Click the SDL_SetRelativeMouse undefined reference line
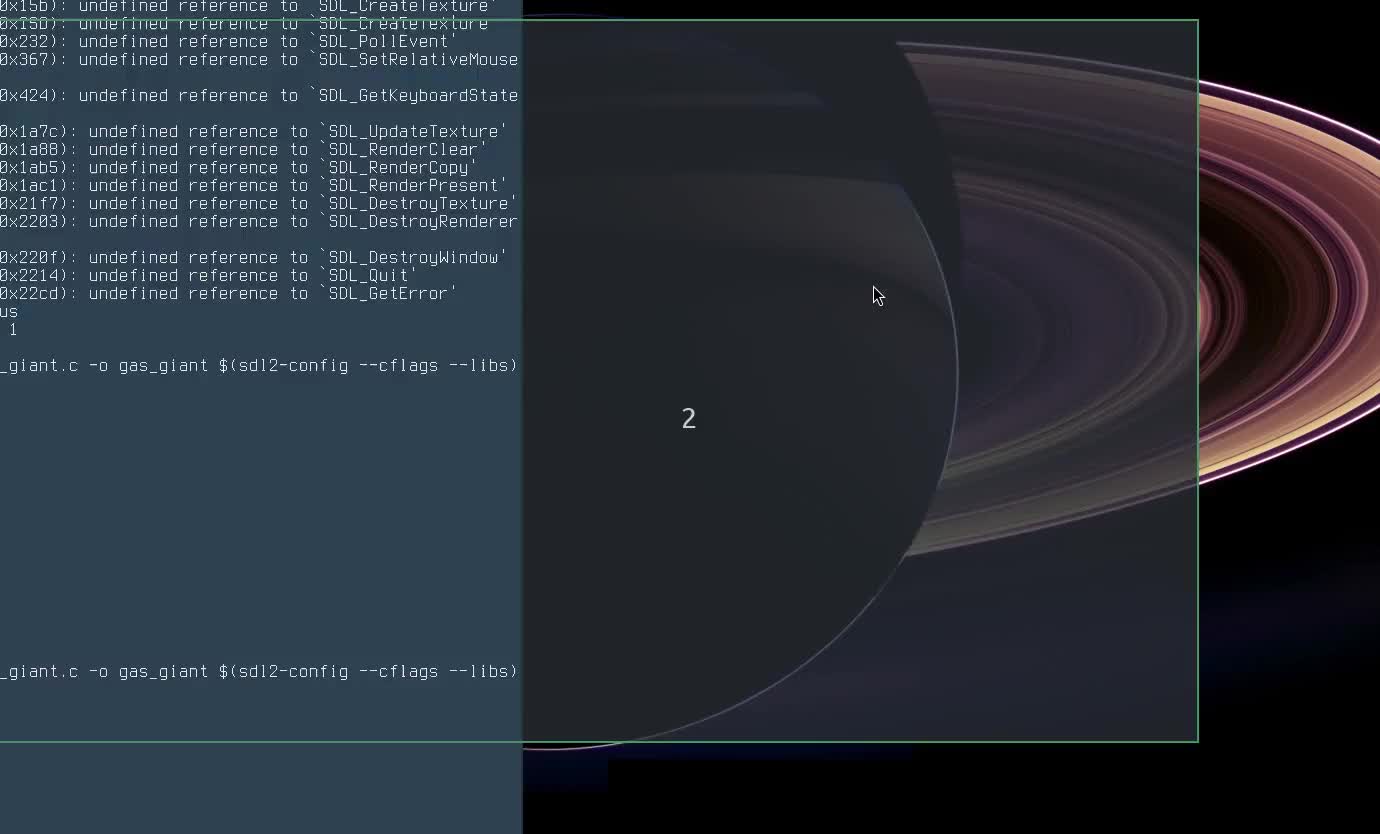This screenshot has height=834, width=1380. tap(259, 60)
